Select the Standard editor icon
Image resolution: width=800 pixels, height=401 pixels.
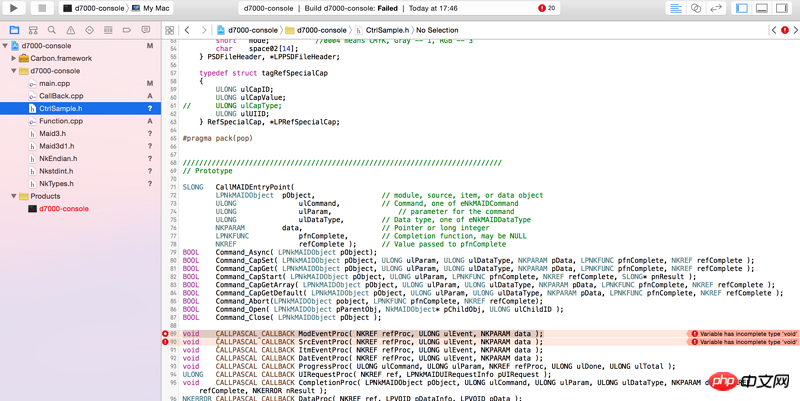(676, 8)
